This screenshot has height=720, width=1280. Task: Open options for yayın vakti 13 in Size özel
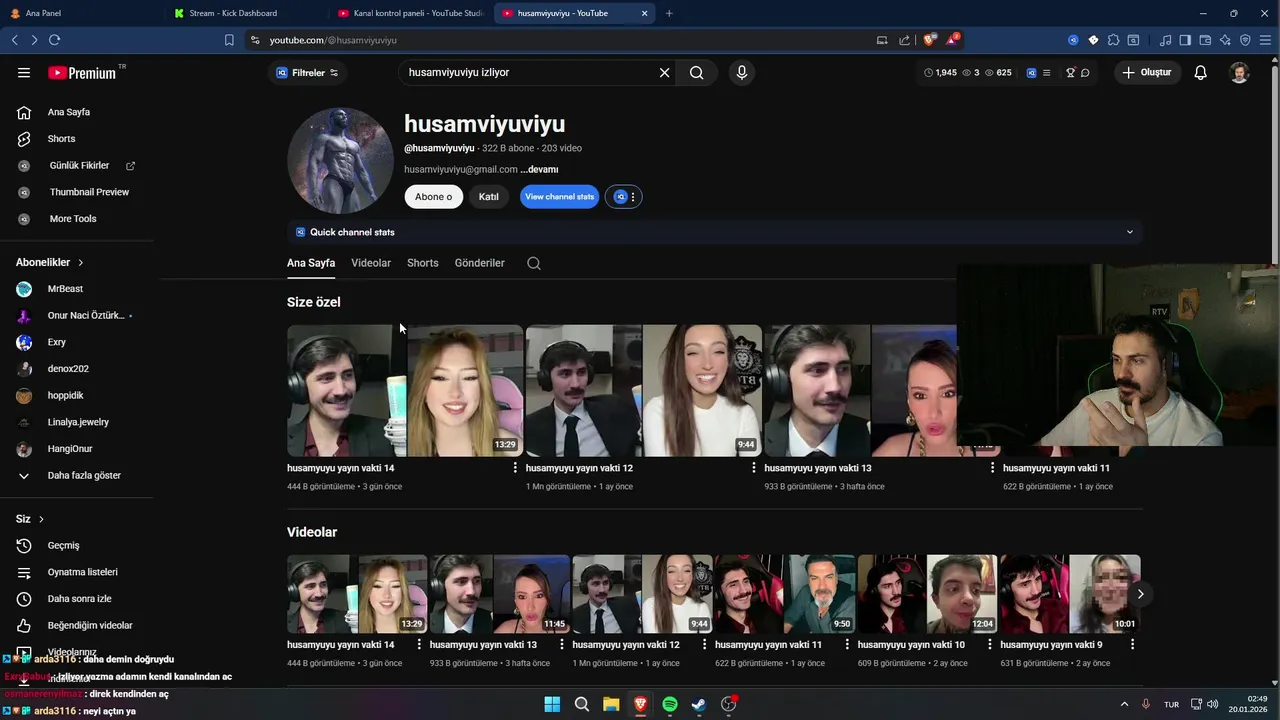993,468
